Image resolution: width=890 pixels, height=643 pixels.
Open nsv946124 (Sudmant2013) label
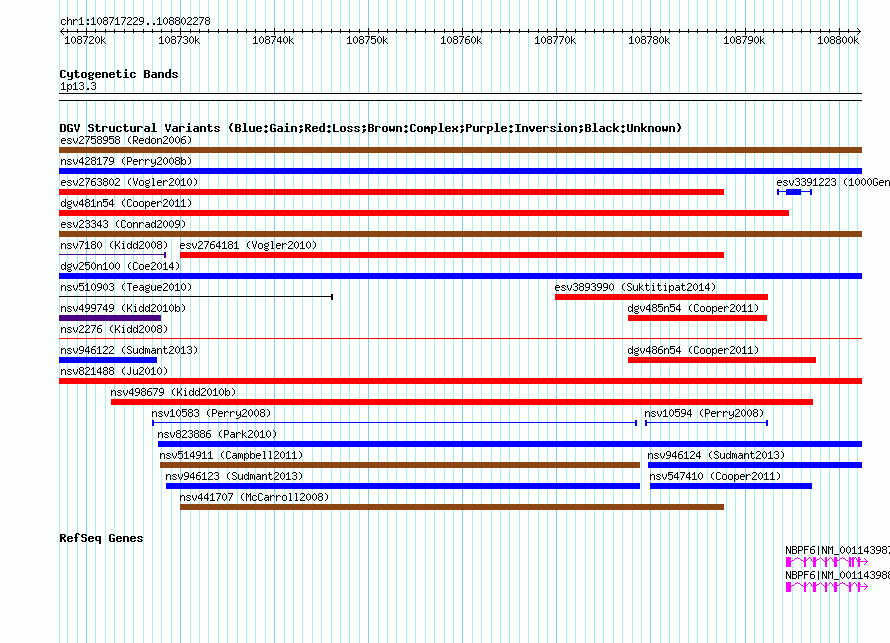tap(716, 455)
